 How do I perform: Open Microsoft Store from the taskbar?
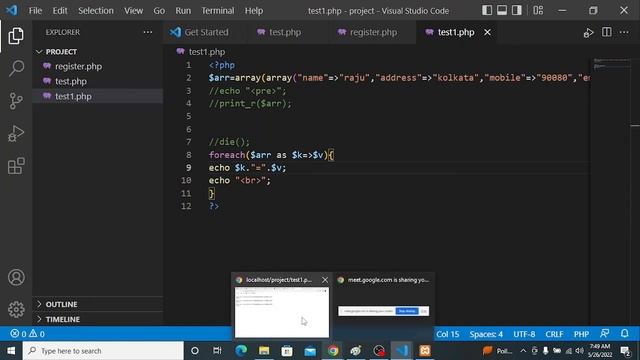[287, 351]
